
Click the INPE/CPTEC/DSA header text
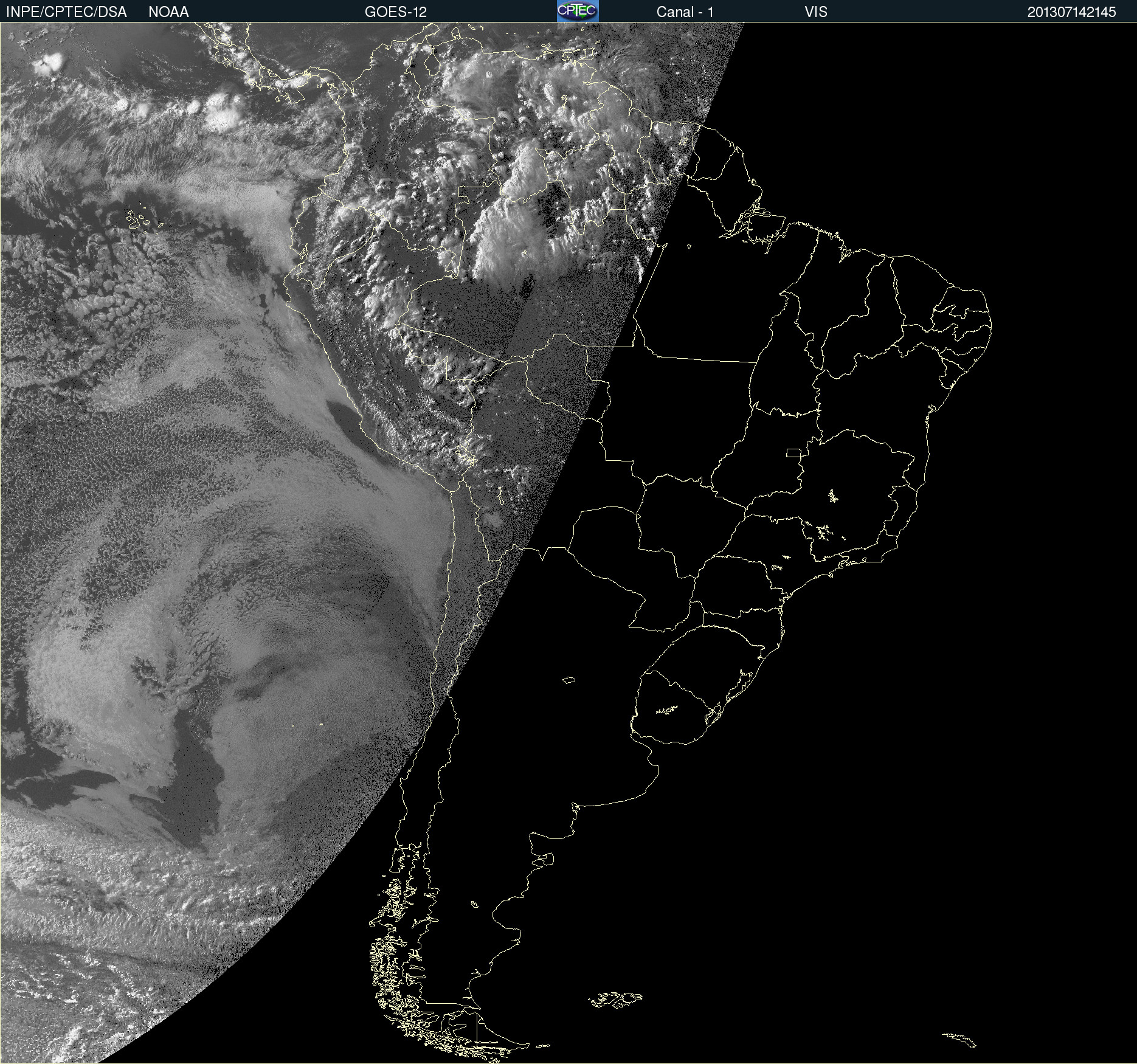pos(66,12)
